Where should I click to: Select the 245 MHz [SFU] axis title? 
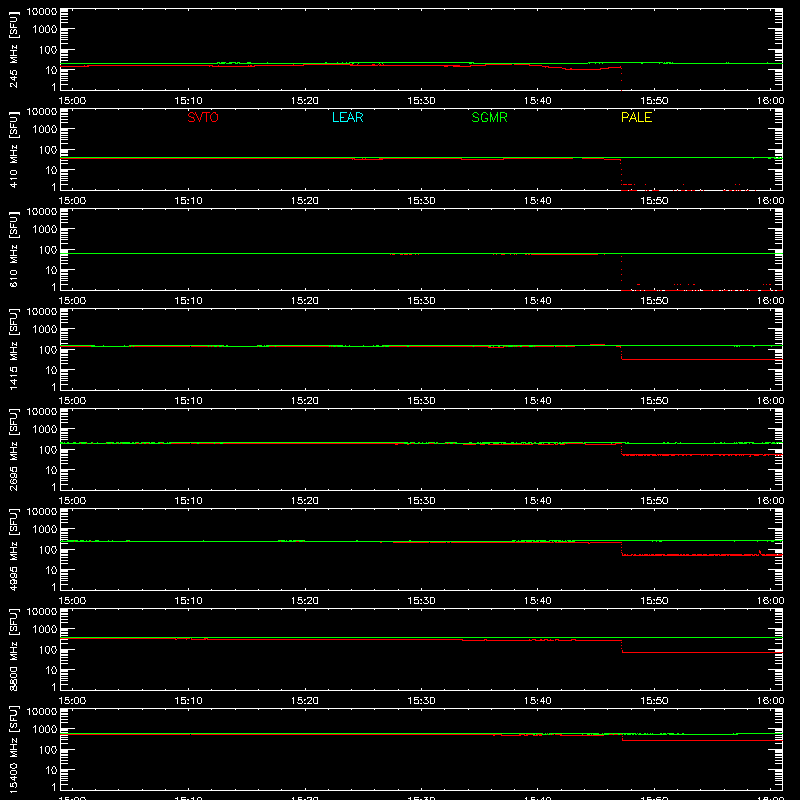click(x=14, y=49)
